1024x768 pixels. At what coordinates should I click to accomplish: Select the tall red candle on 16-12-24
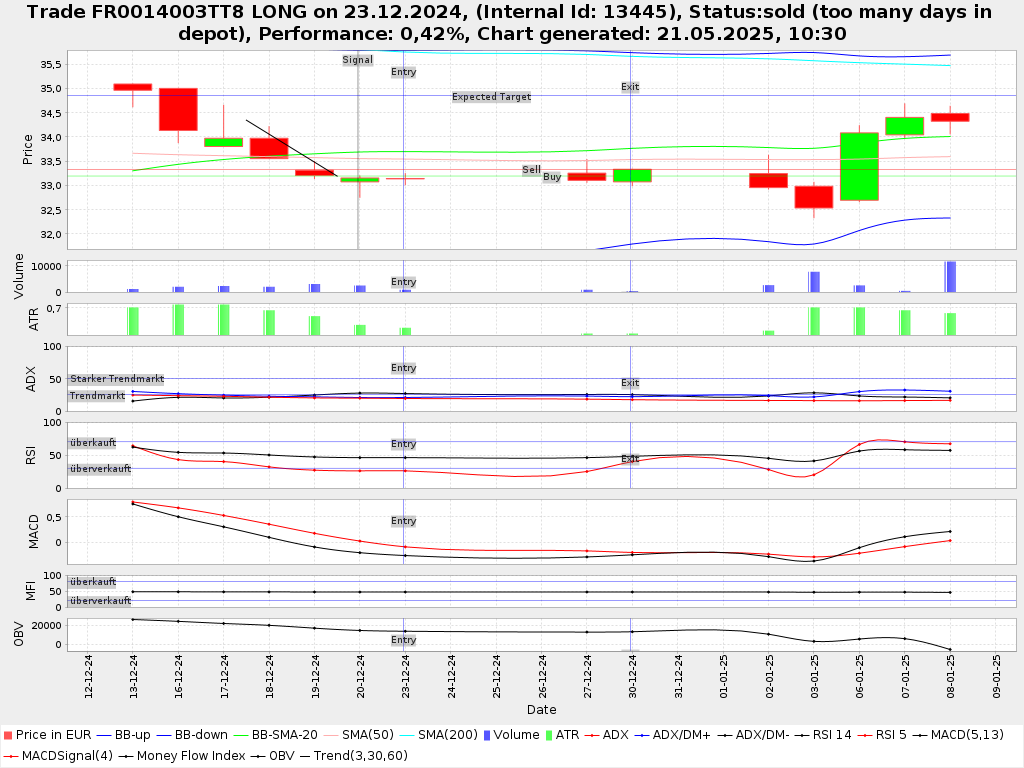click(178, 109)
